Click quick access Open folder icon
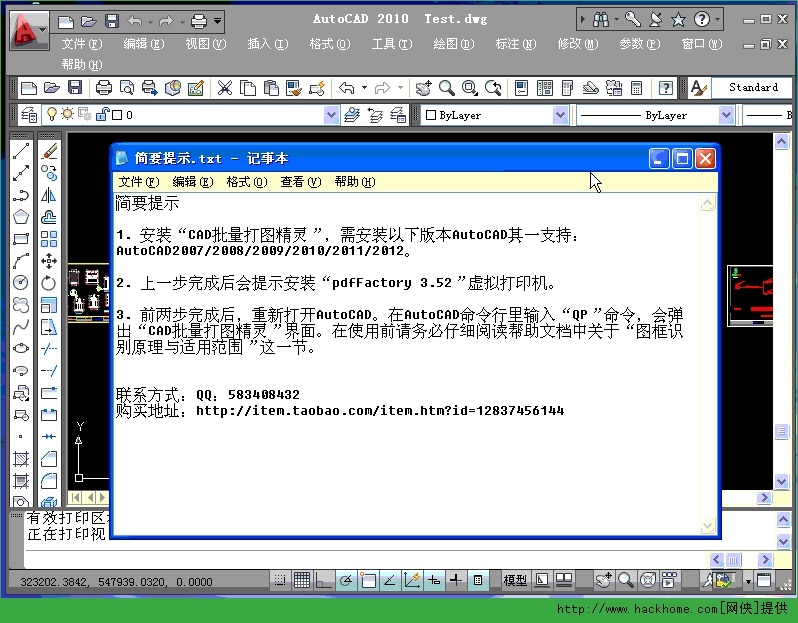The image size is (798, 623). [89, 21]
